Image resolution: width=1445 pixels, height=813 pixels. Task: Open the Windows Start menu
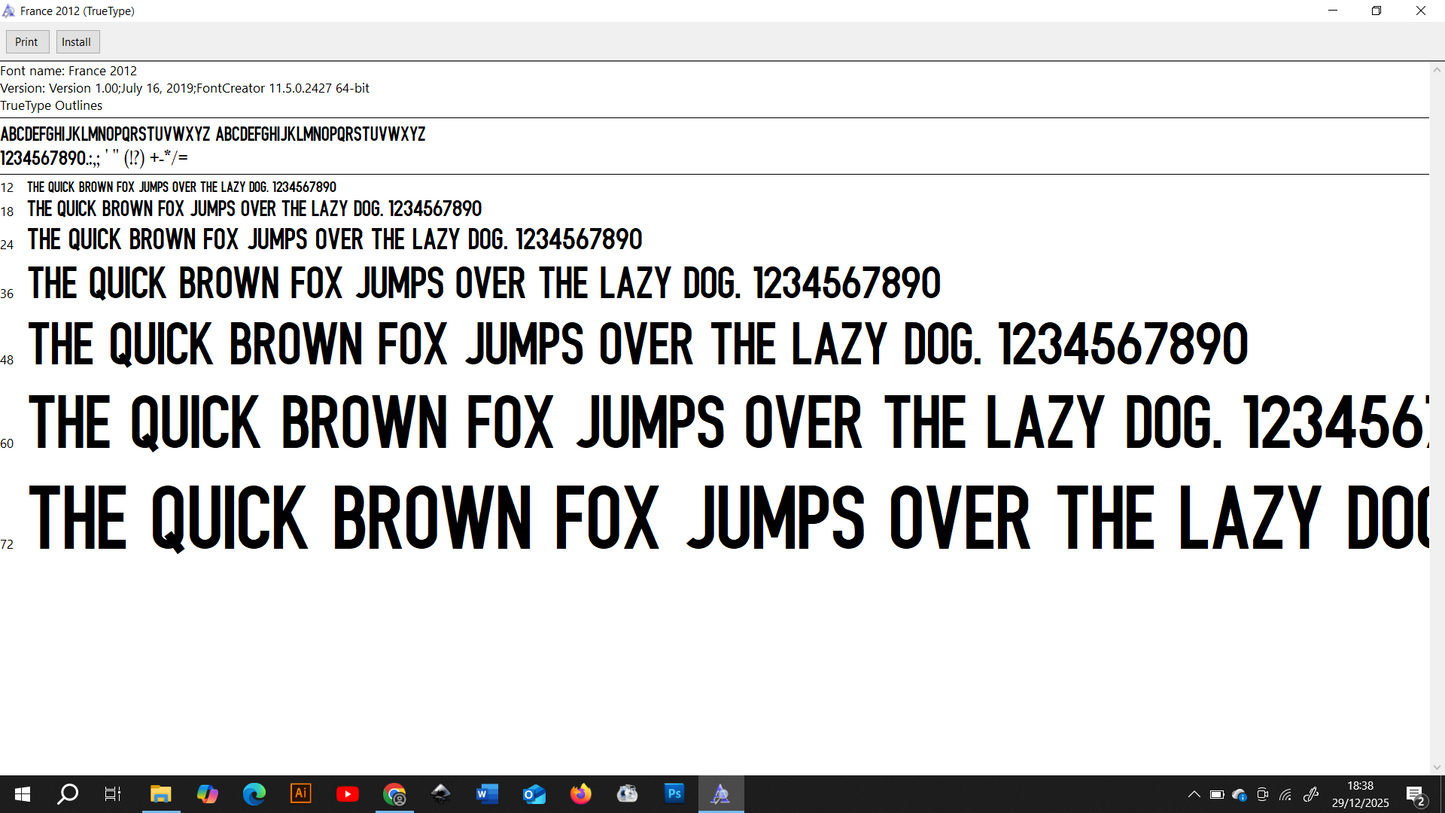21,794
